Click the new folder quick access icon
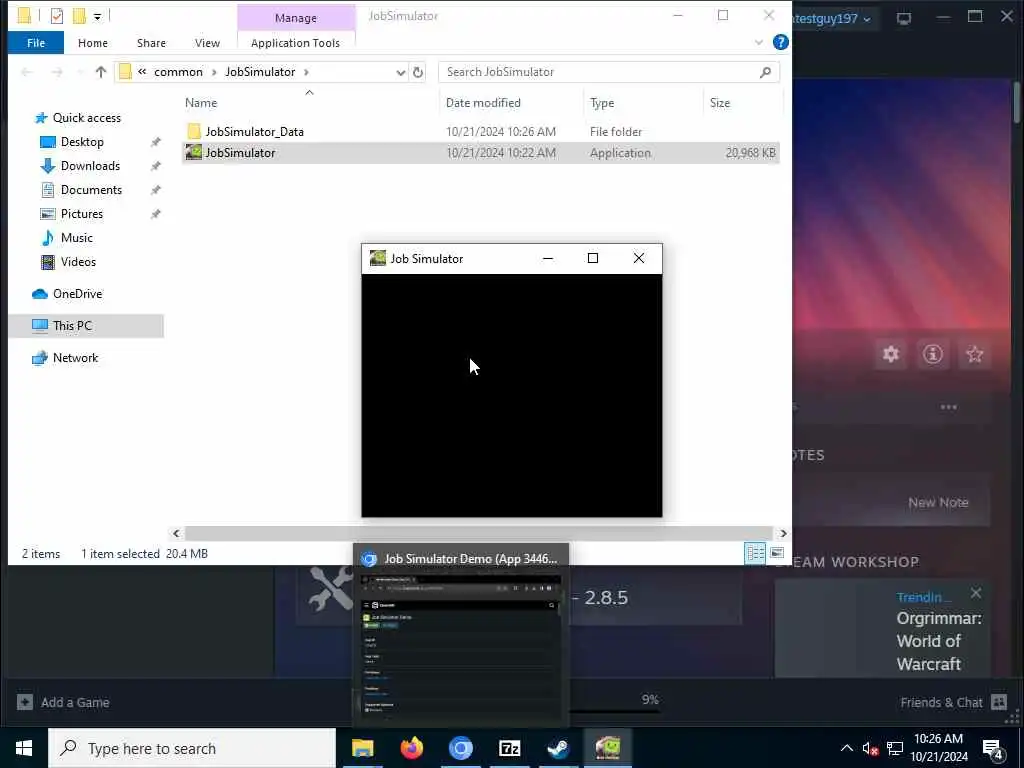The height and width of the screenshot is (768, 1024). tap(79, 16)
